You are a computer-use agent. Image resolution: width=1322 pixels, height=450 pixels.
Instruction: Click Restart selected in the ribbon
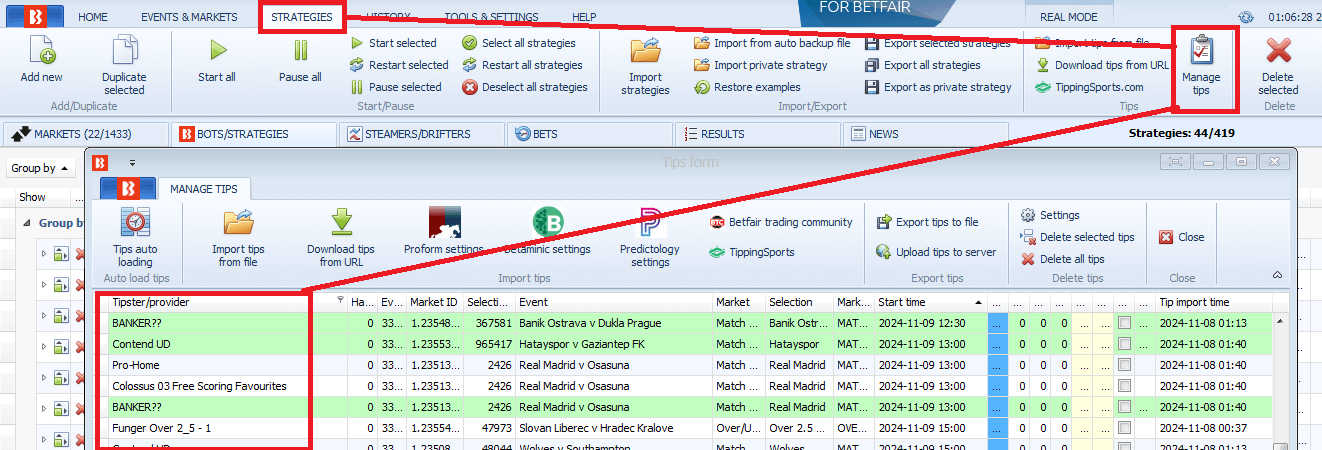[399, 65]
